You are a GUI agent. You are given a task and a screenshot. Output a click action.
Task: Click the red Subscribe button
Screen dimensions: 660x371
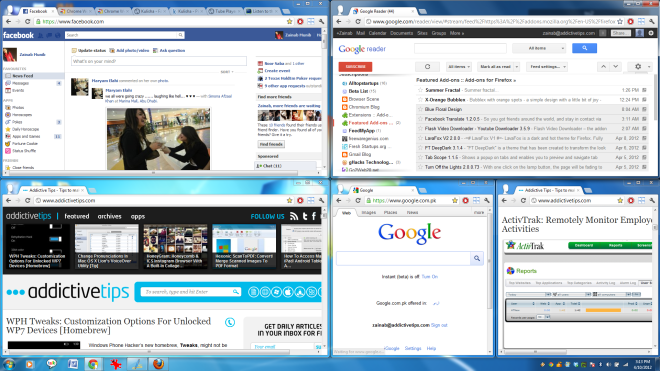(355, 67)
